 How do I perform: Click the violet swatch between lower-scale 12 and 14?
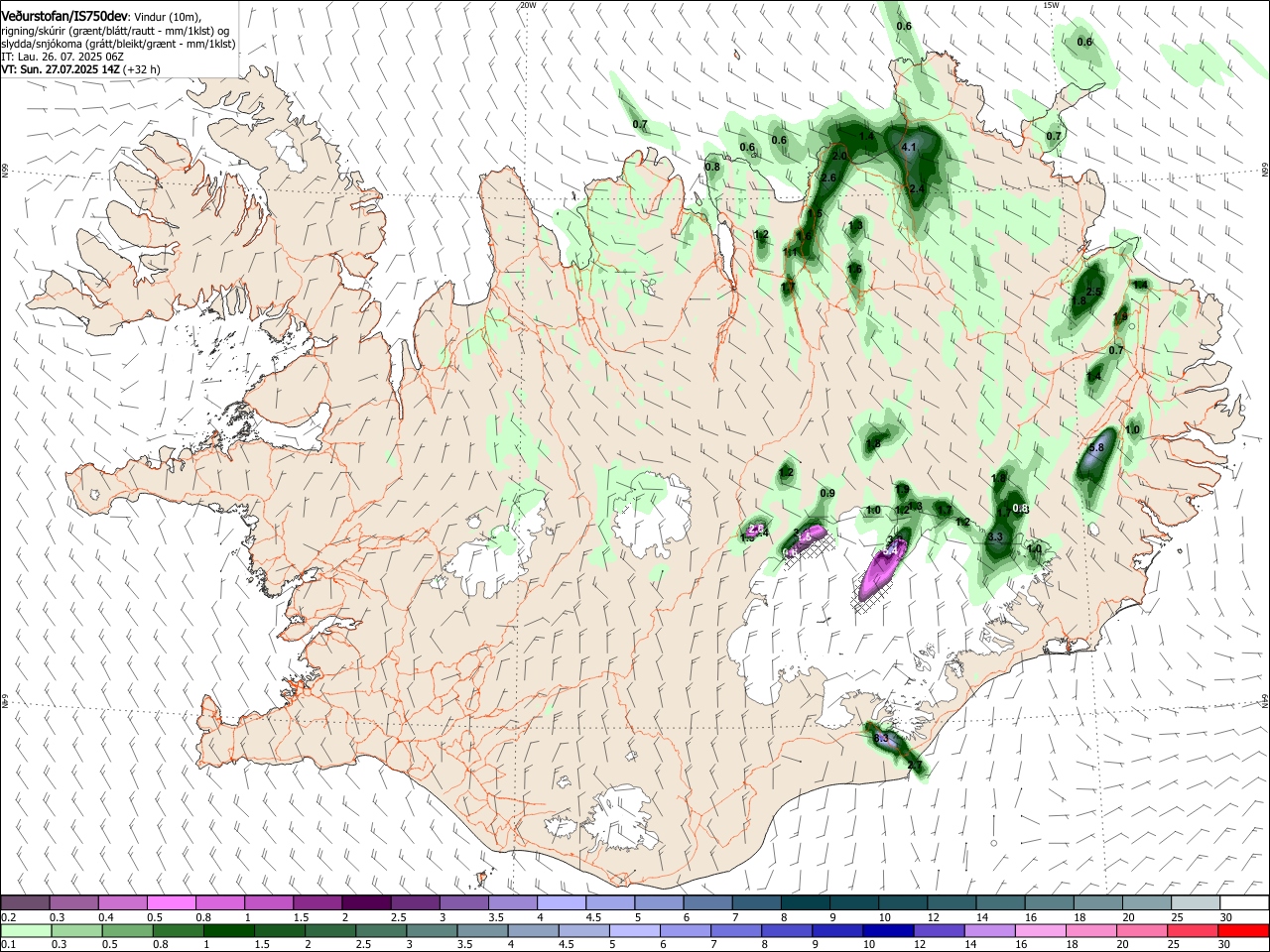pyautogui.click(x=939, y=930)
